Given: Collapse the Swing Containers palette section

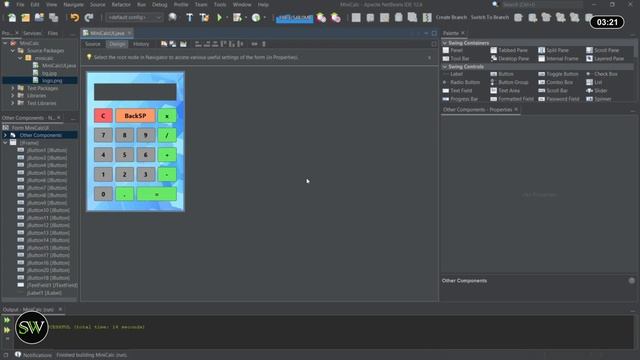Looking at the screenshot, I should pyautogui.click(x=444, y=43).
